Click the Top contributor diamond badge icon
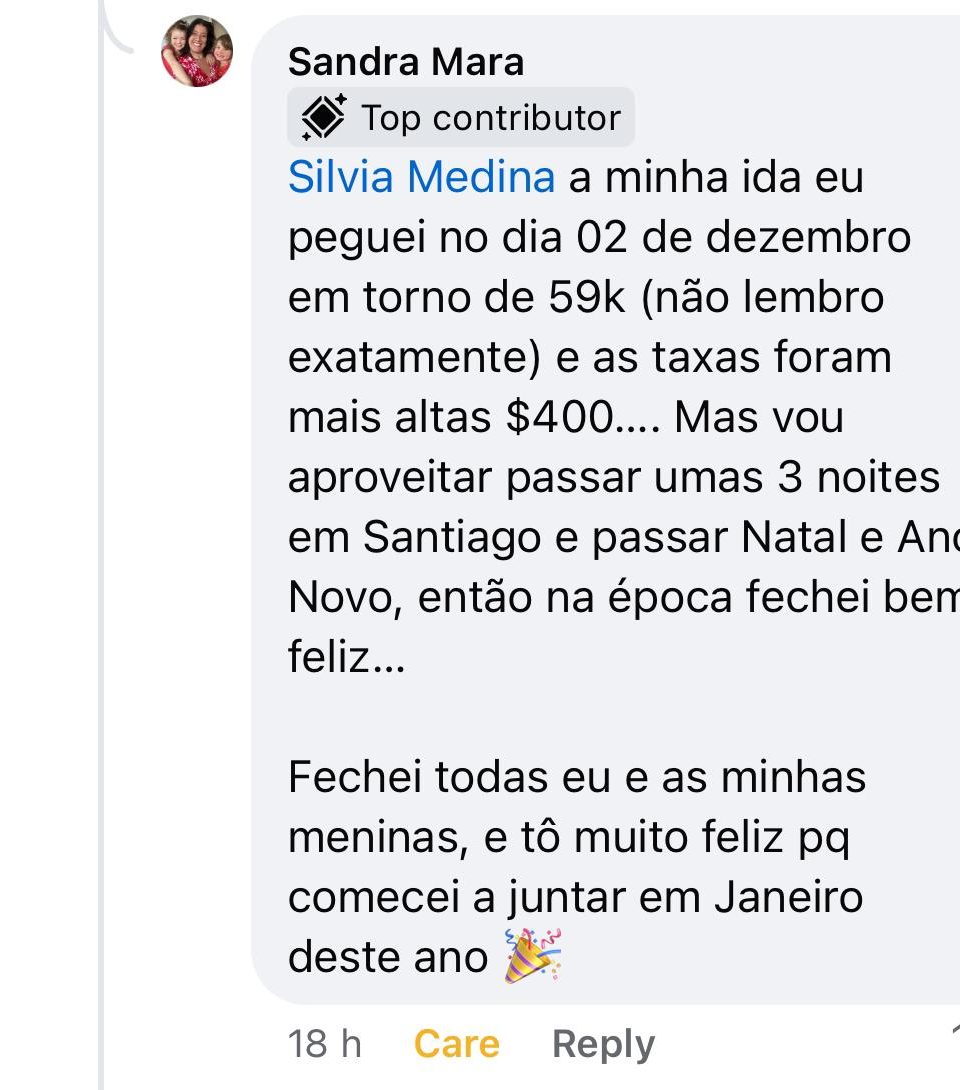Screen dimensions: 960x1090 [323, 118]
